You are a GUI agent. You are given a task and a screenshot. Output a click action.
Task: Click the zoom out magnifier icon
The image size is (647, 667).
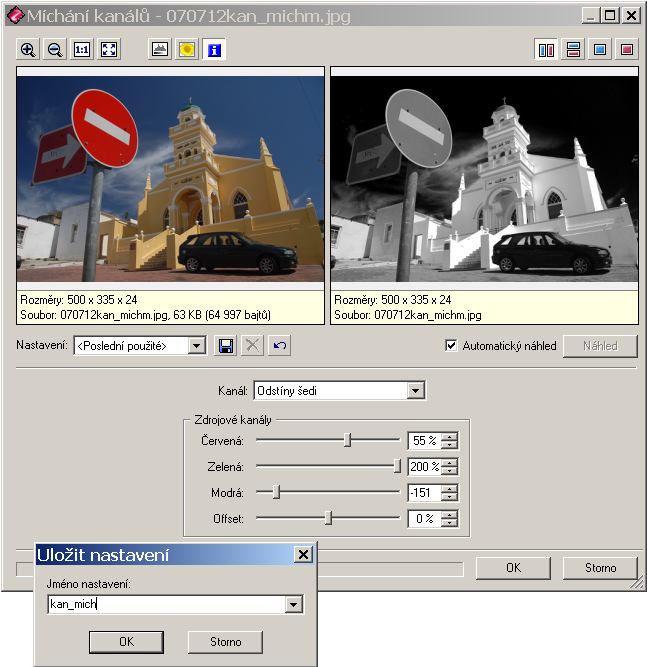click(x=55, y=49)
